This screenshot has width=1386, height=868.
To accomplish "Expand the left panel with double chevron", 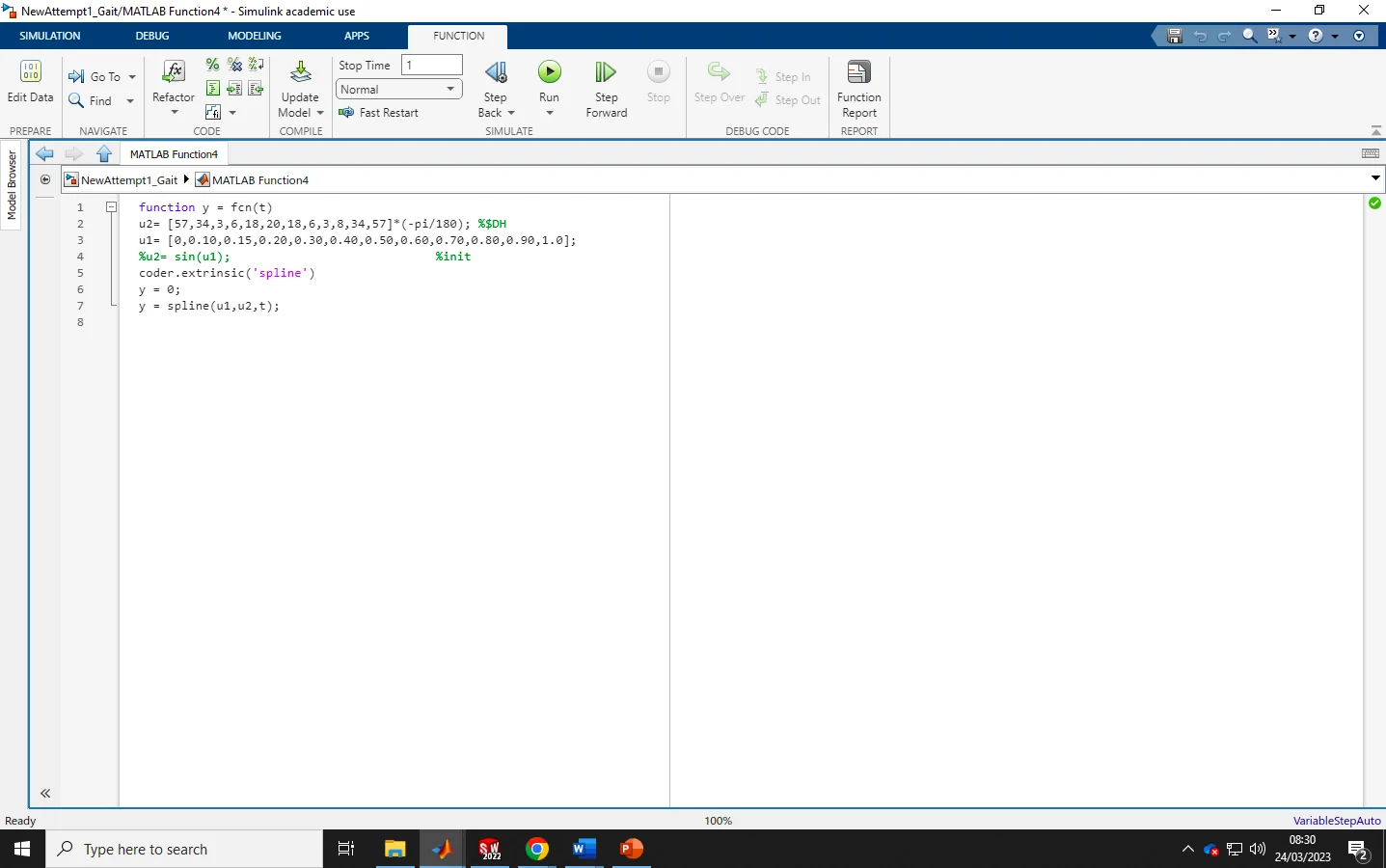I will [x=45, y=794].
